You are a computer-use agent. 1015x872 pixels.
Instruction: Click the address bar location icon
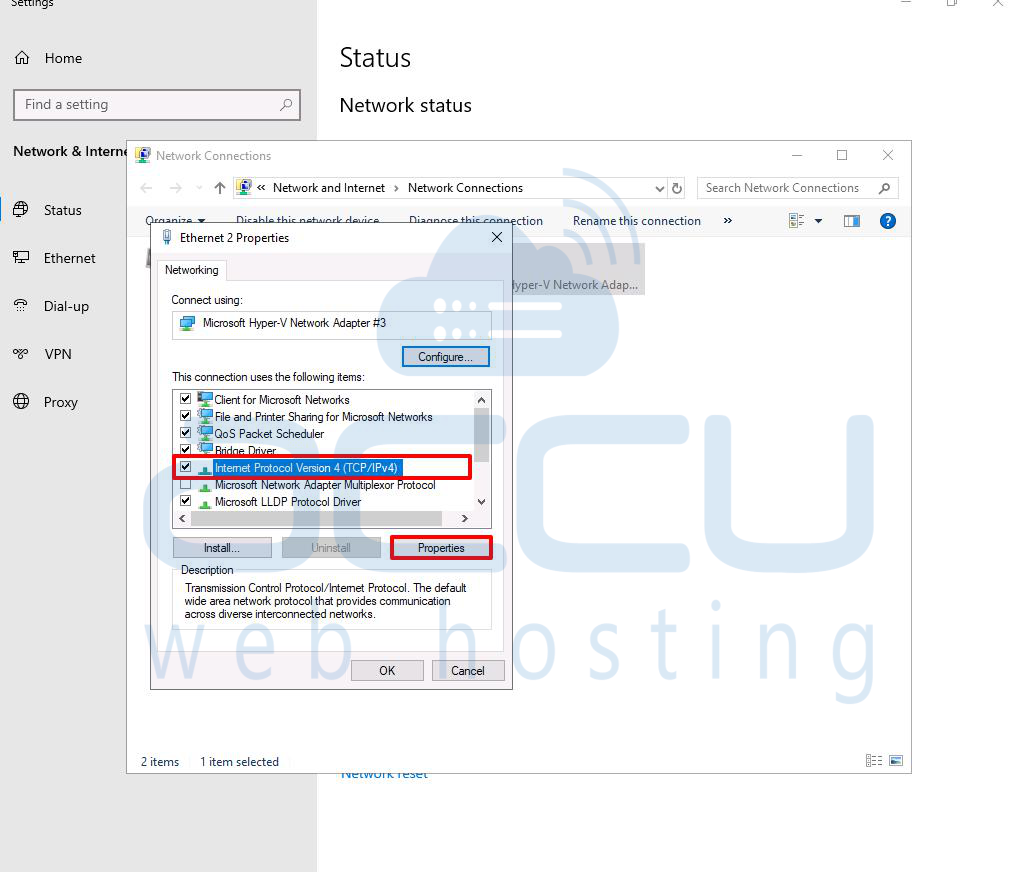[244, 188]
